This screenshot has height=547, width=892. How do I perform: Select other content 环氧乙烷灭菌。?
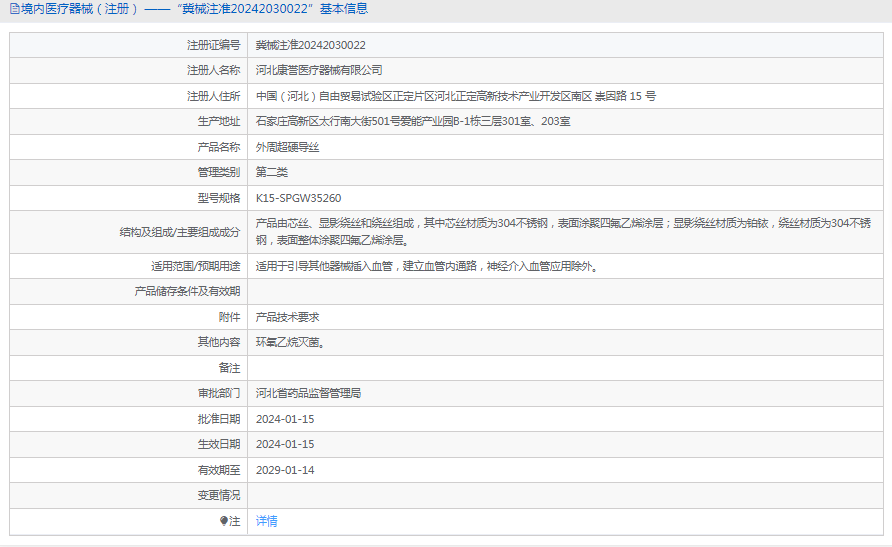(291, 342)
